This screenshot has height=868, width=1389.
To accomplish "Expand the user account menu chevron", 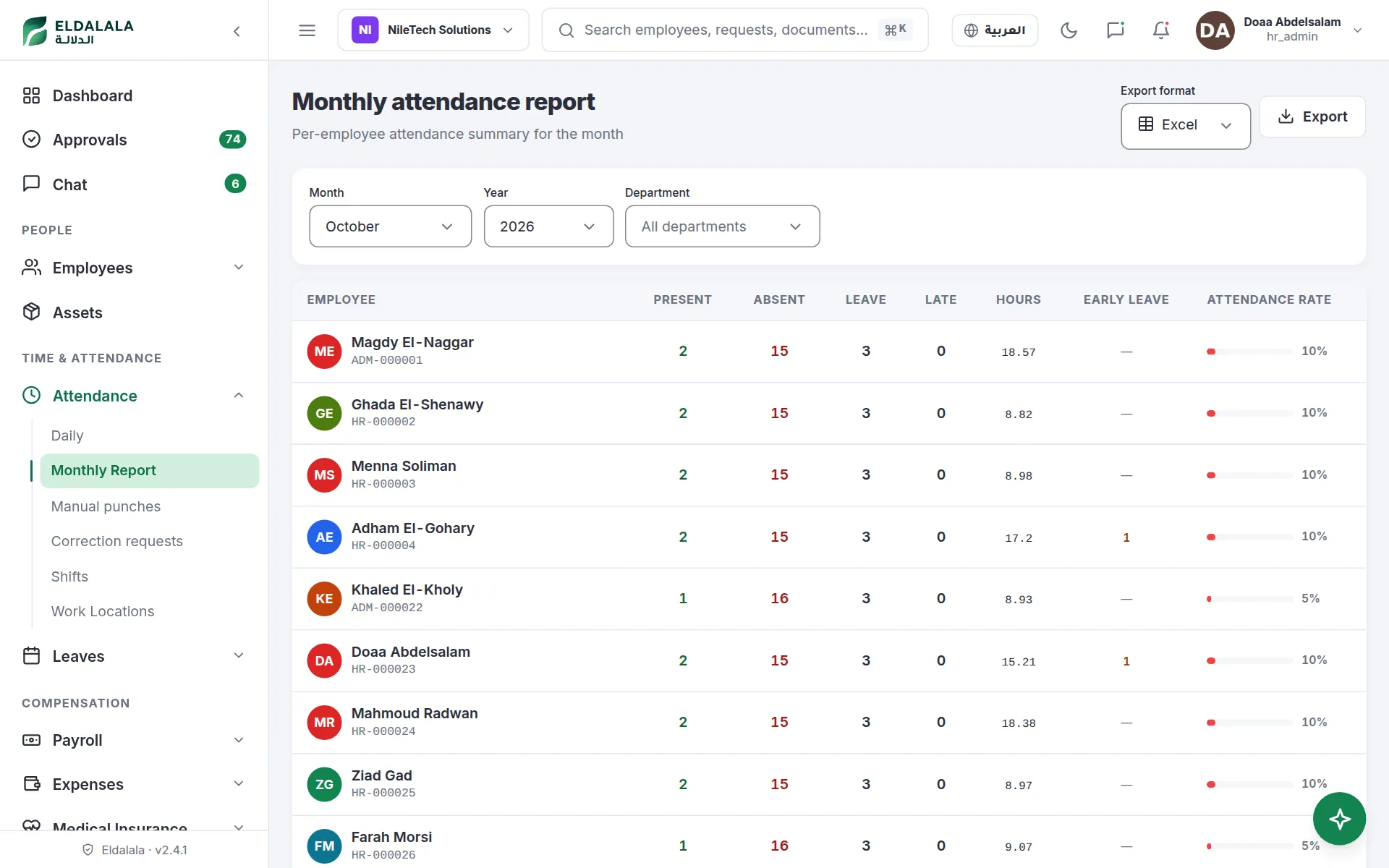I will coord(1358,30).
